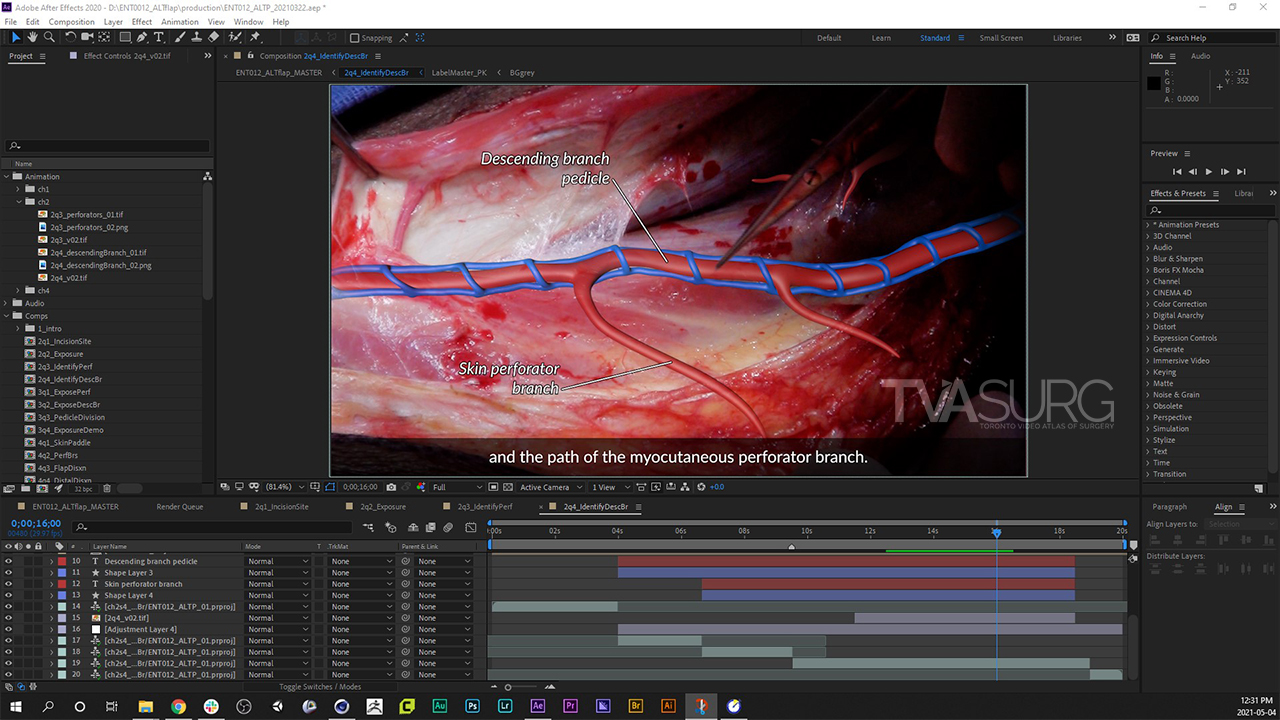Open the Libraries workspace

[1067, 38]
